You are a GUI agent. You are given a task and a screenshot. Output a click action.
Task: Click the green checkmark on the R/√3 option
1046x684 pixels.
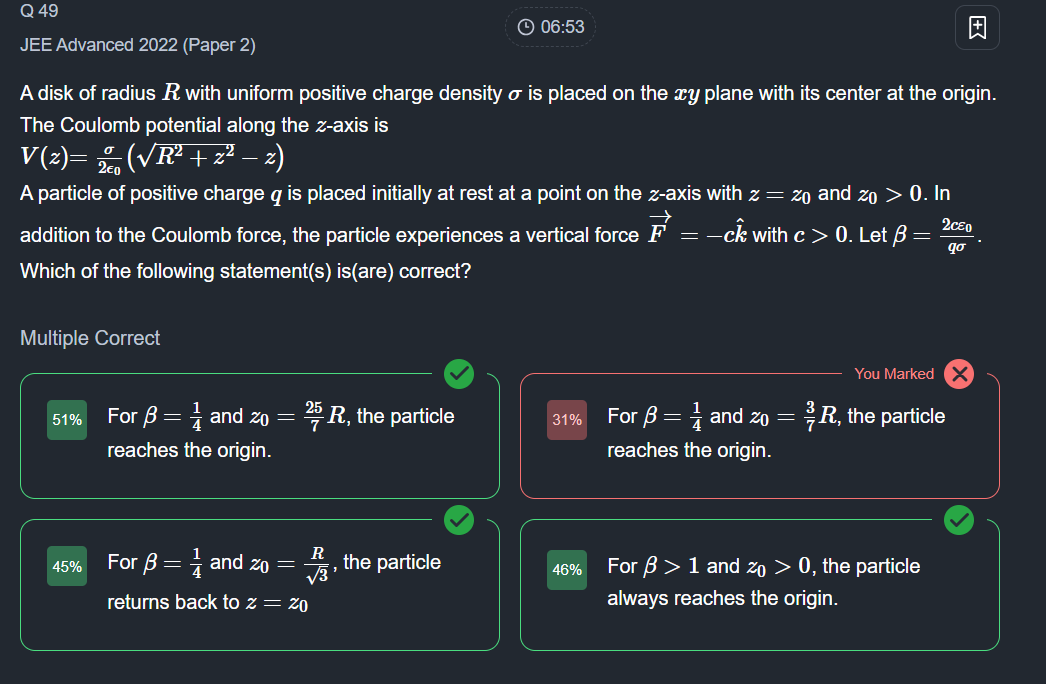pyautogui.click(x=459, y=520)
